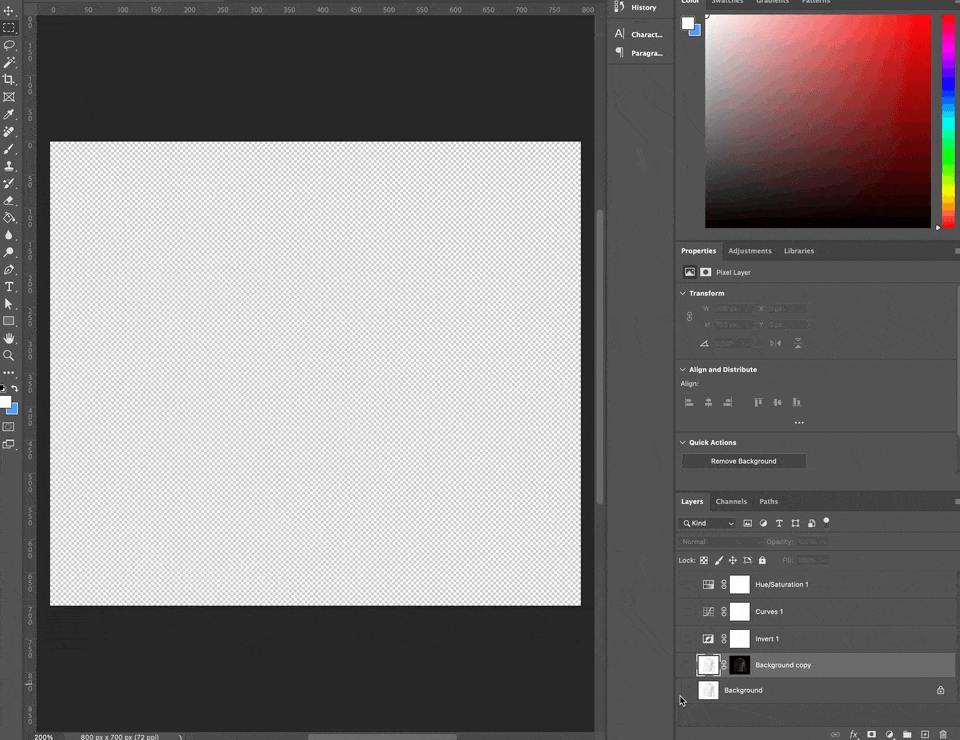This screenshot has width=960, height=740.
Task: Open the Edit Toolbar three-dots menu
Action: (9, 372)
